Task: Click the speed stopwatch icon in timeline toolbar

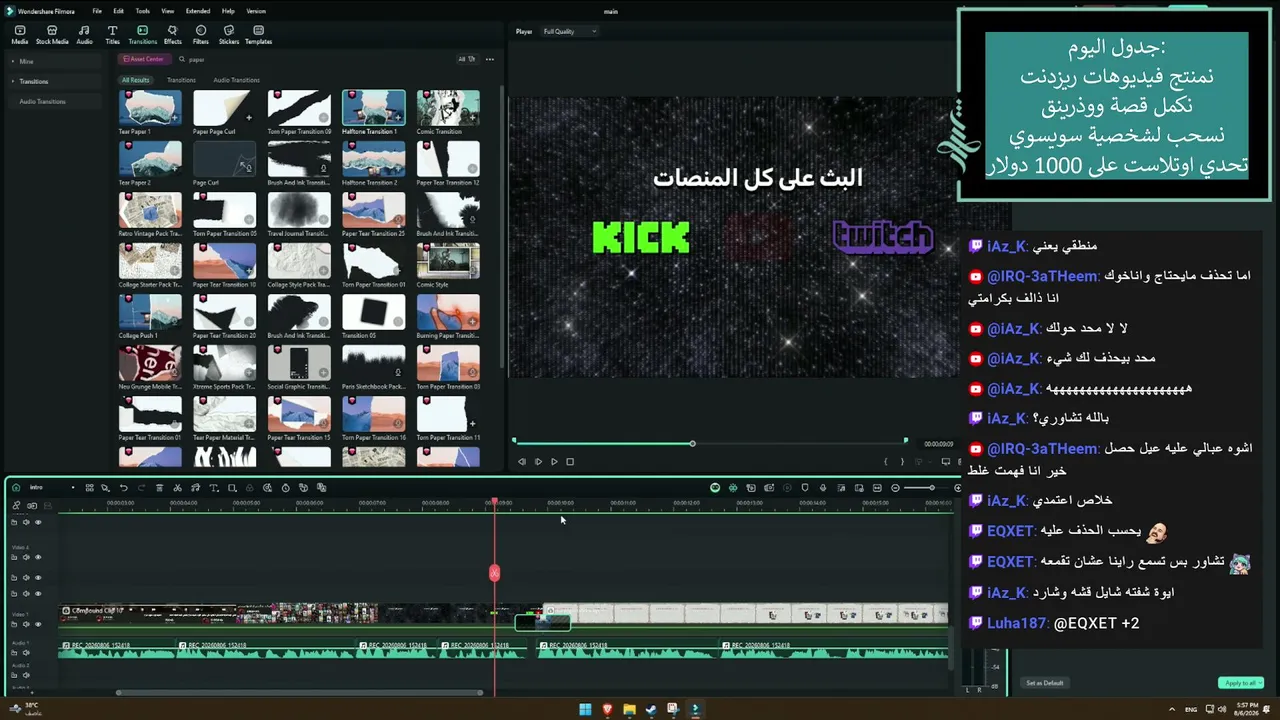Action: 285,488
